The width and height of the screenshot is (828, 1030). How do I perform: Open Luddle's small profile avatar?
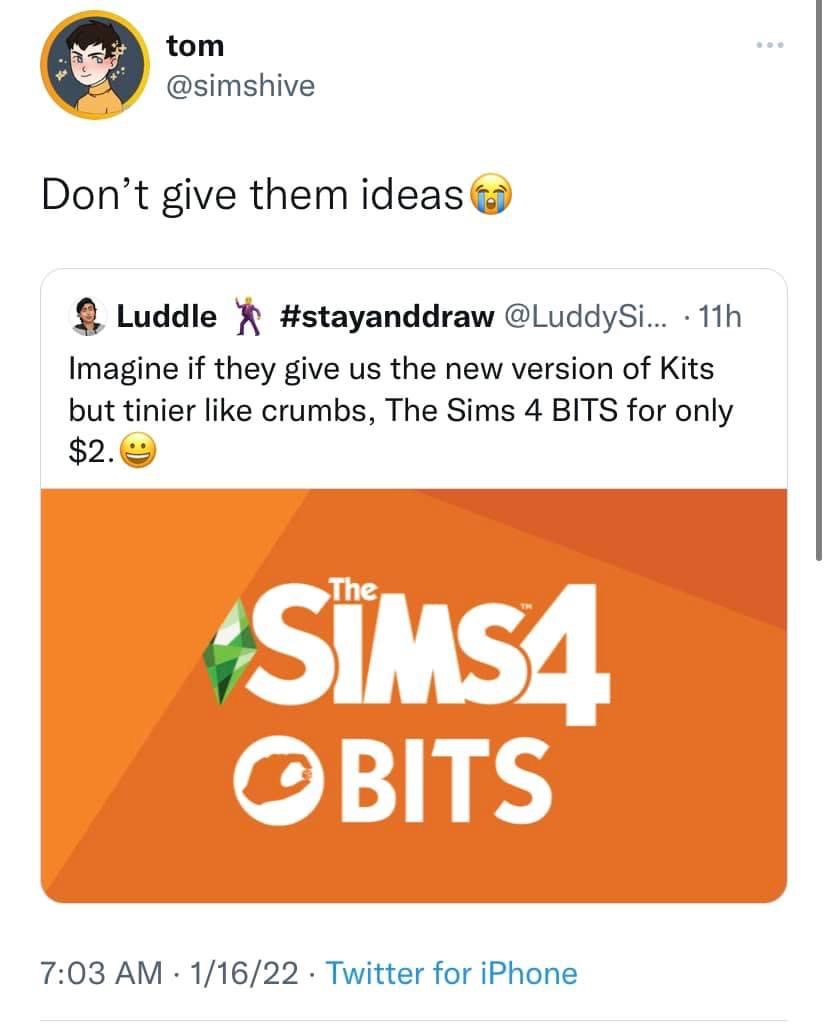[x=87, y=317]
